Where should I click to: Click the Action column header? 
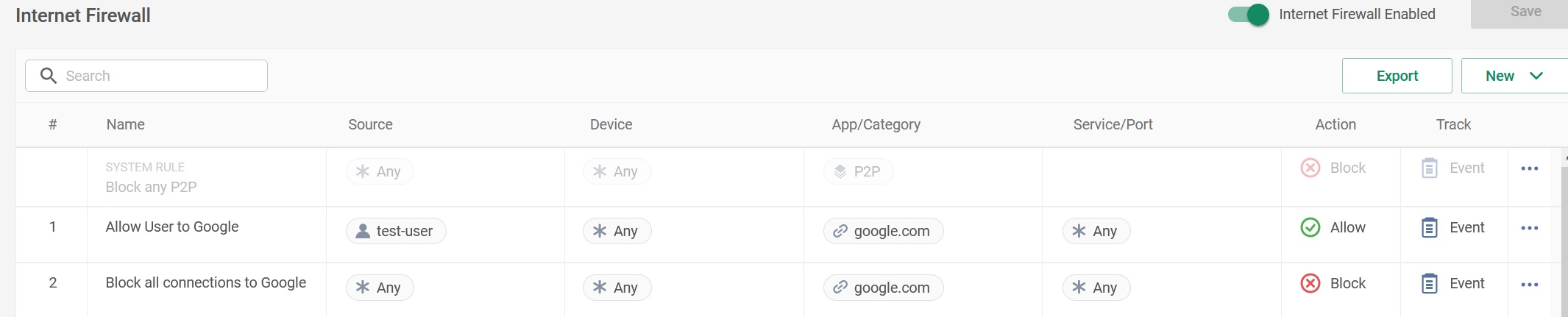coord(1335,124)
